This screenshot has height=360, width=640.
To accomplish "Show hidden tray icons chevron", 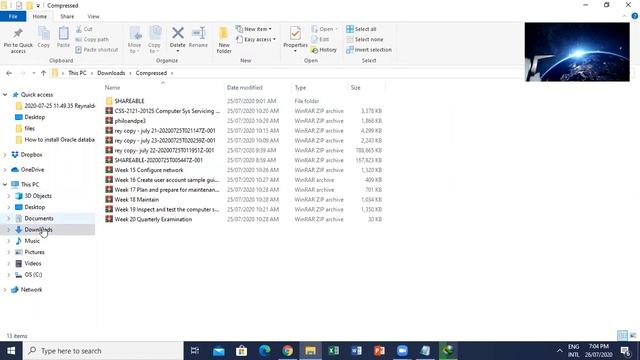I will point(559,351).
